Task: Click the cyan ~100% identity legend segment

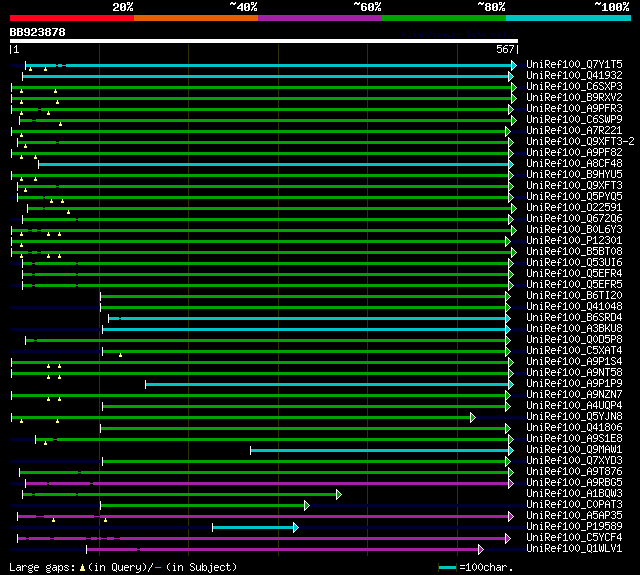Action: coord(569,18)
